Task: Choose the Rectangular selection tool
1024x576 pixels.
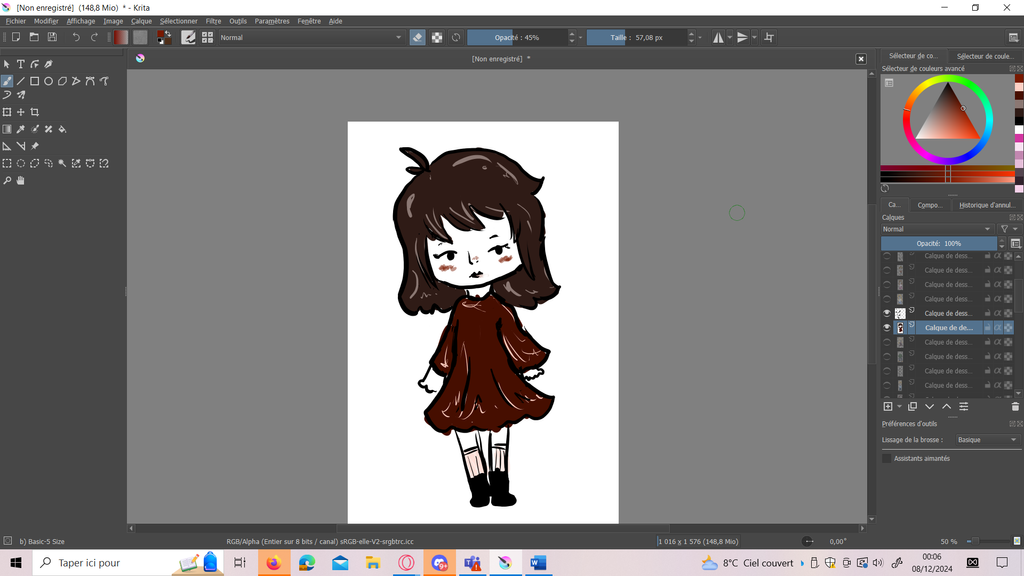Action: (7, 163)
